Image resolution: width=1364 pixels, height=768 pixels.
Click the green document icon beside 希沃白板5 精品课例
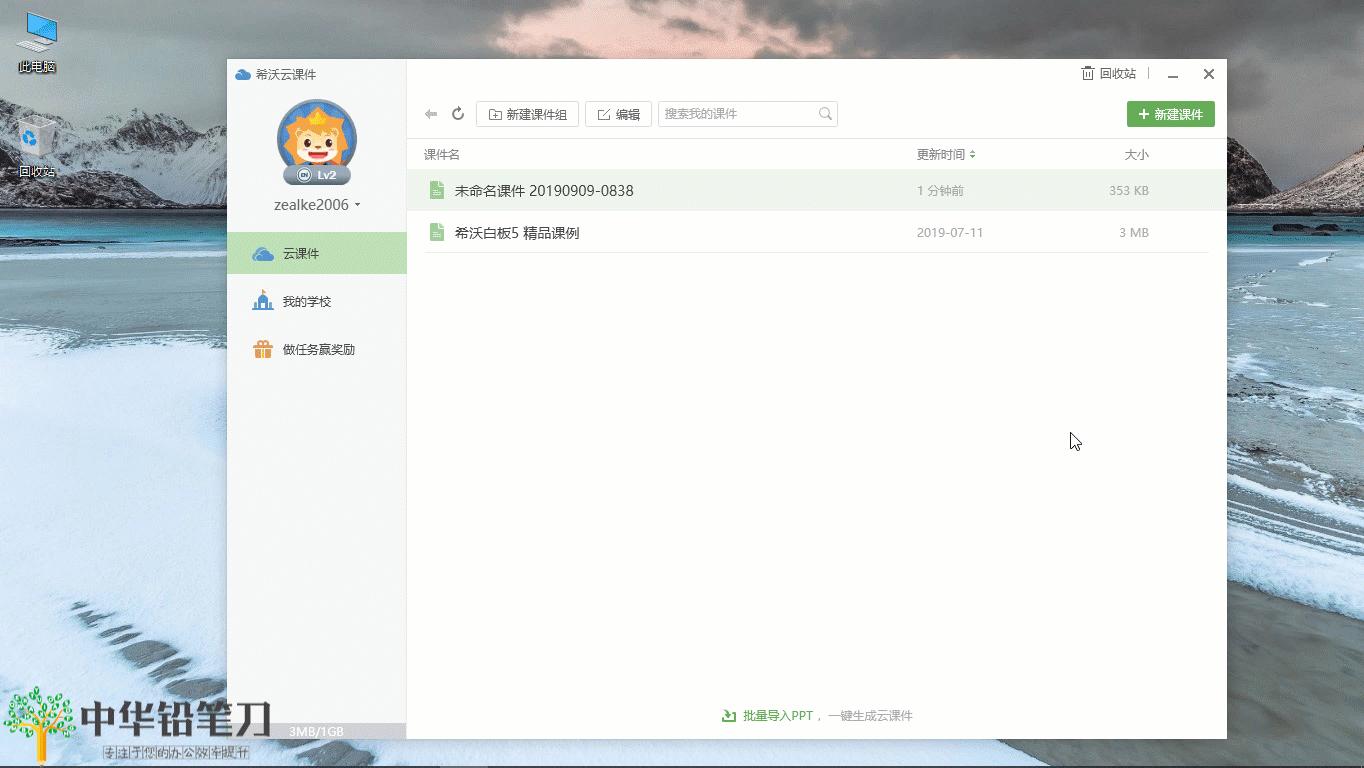click(436, 231)
